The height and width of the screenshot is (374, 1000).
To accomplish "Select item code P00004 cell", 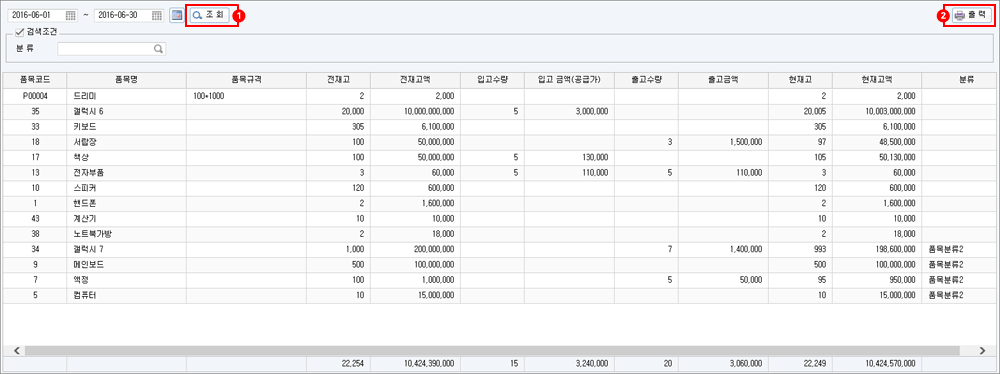I will (x=35, y=96).
